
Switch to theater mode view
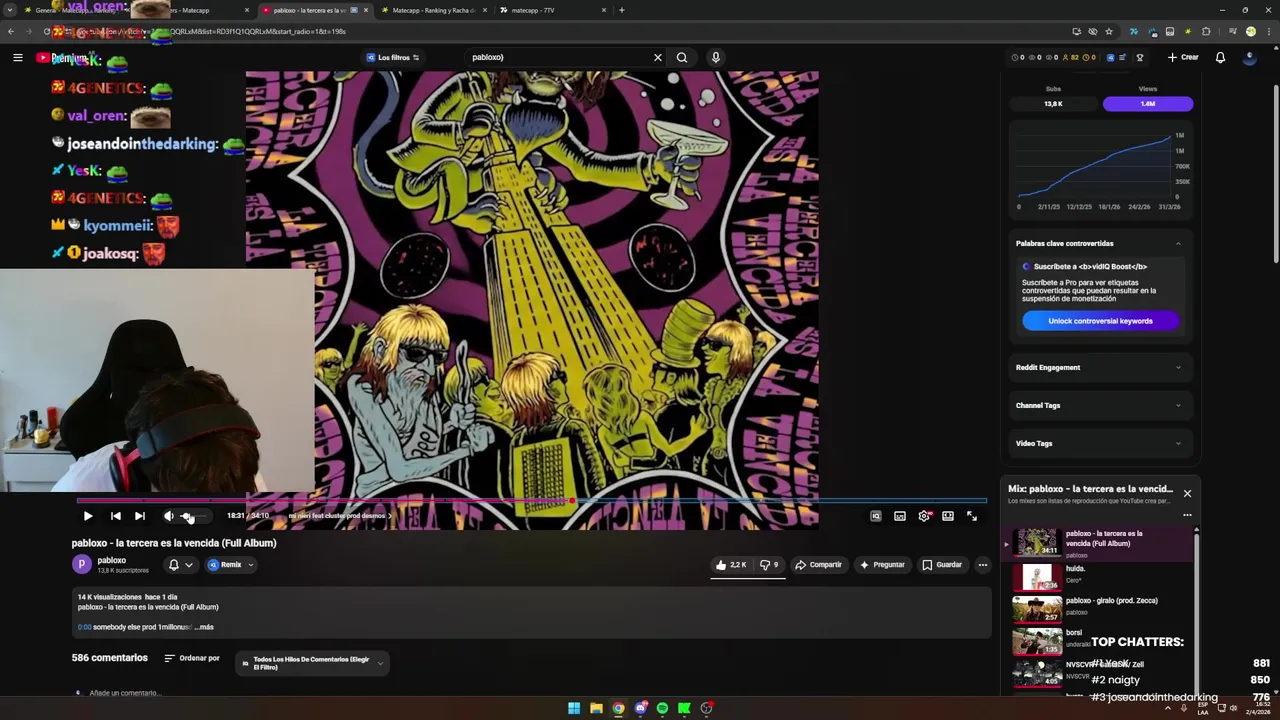coord(948,516)
